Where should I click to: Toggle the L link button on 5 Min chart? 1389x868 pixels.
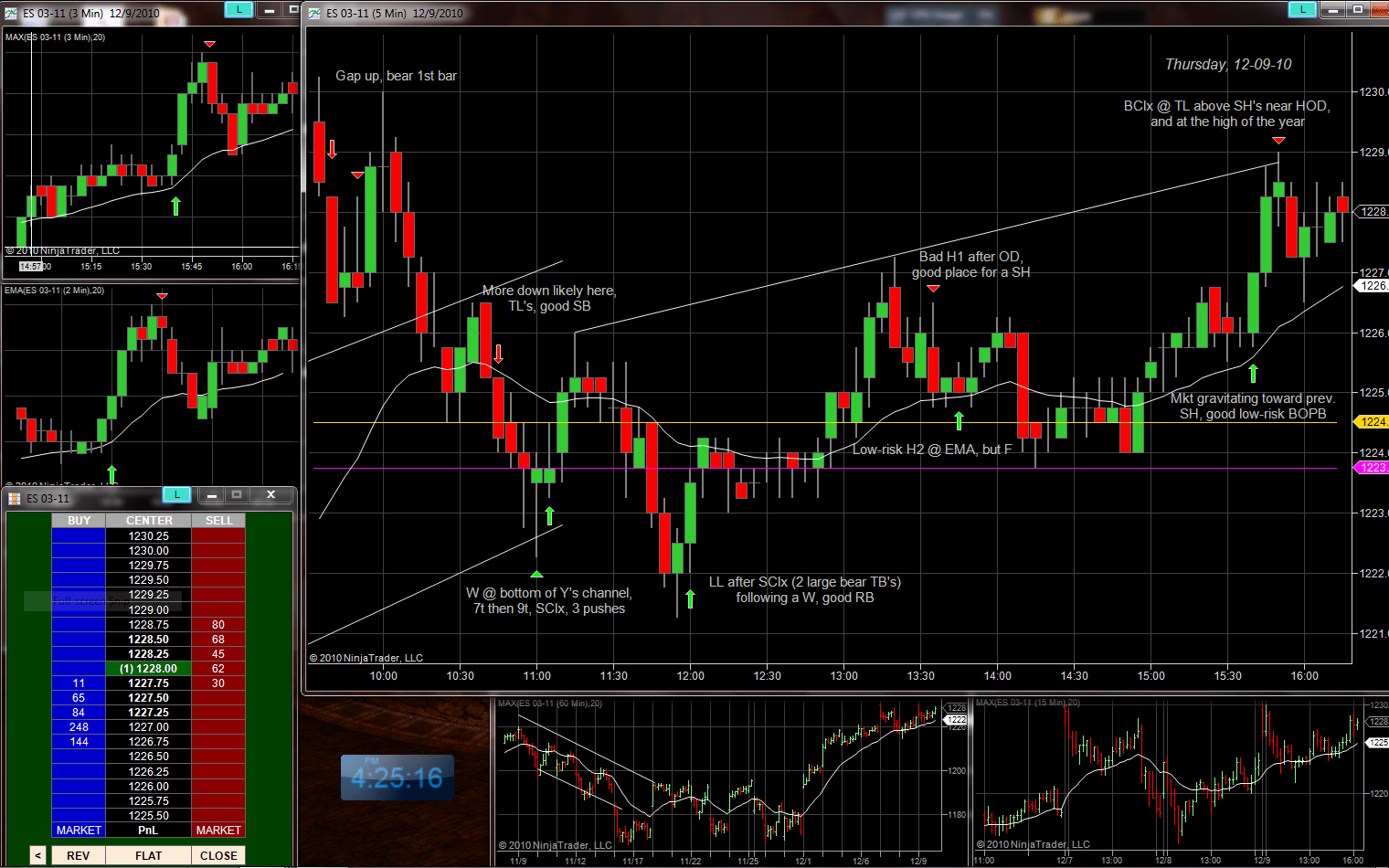[x=1301, y=9]
